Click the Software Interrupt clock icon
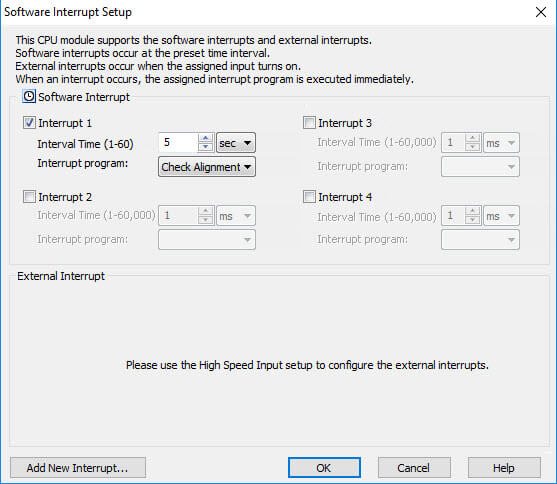This screenshot has width=557, height=484. click(29, 96)
